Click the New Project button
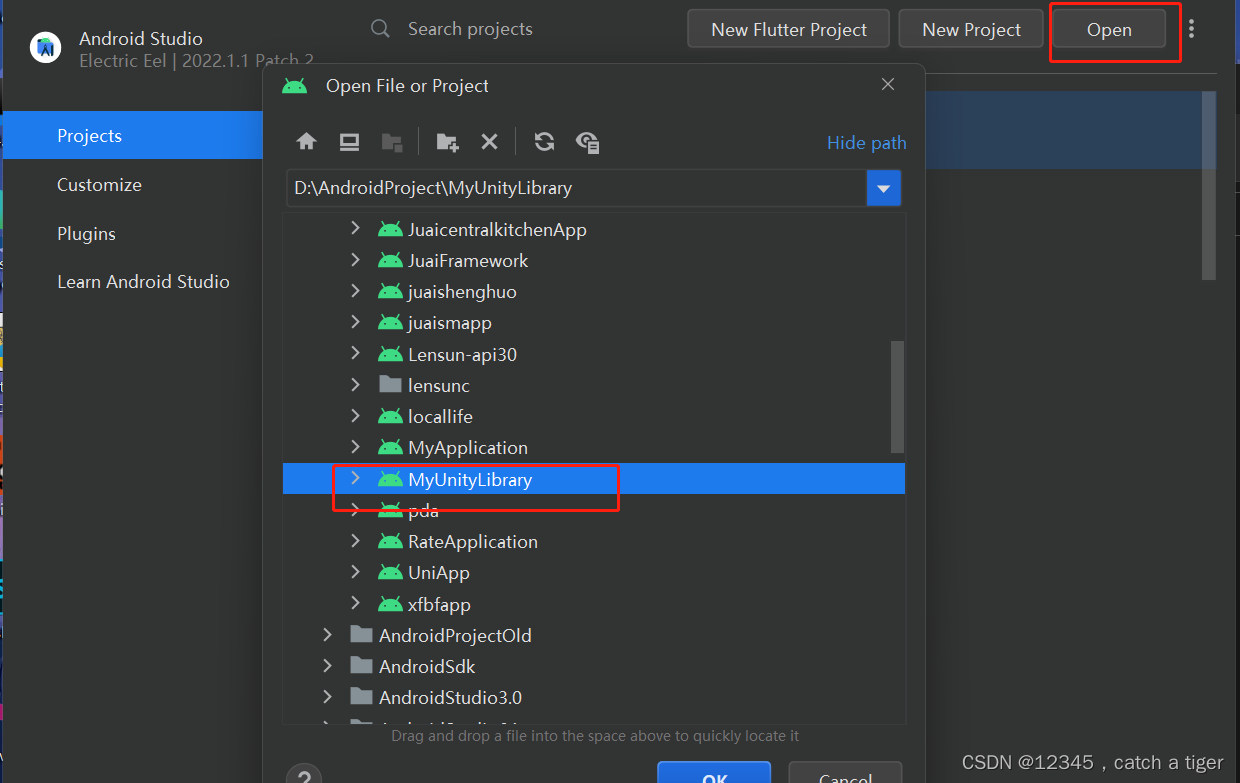Image resolution: width=1240 pixels, height=783 pixels. point(971,29)
